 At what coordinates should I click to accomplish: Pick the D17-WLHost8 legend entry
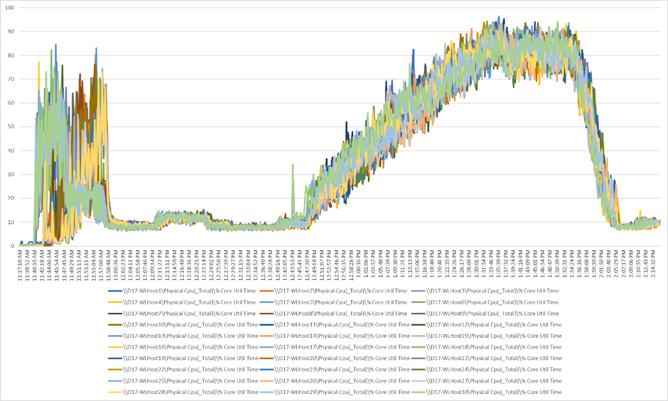coord(333,314)
